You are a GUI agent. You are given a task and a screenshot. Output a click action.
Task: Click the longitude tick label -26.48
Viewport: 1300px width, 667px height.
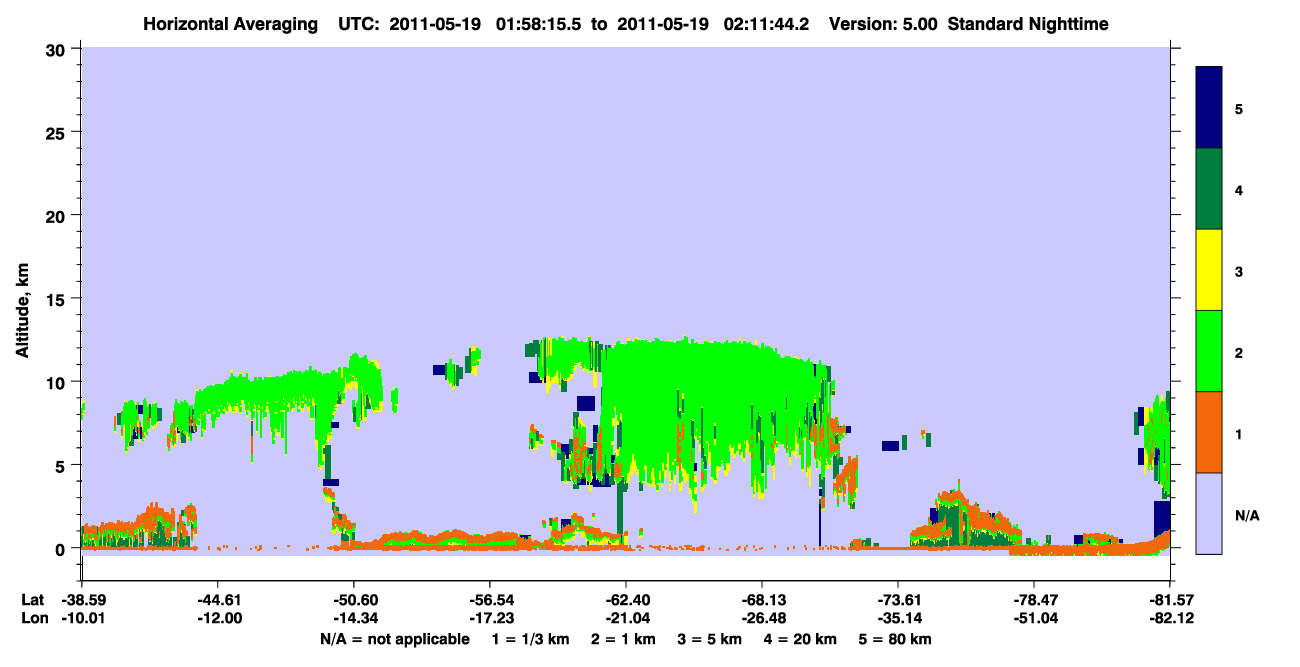761,618
